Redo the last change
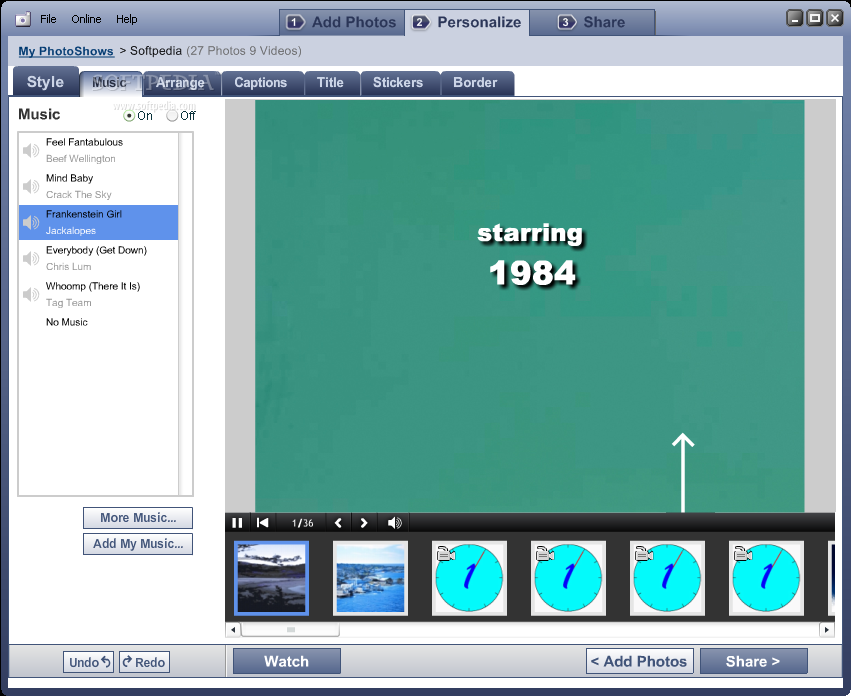Screen dimensions: 851x696 pyautogui.click(x=144, y=662)
